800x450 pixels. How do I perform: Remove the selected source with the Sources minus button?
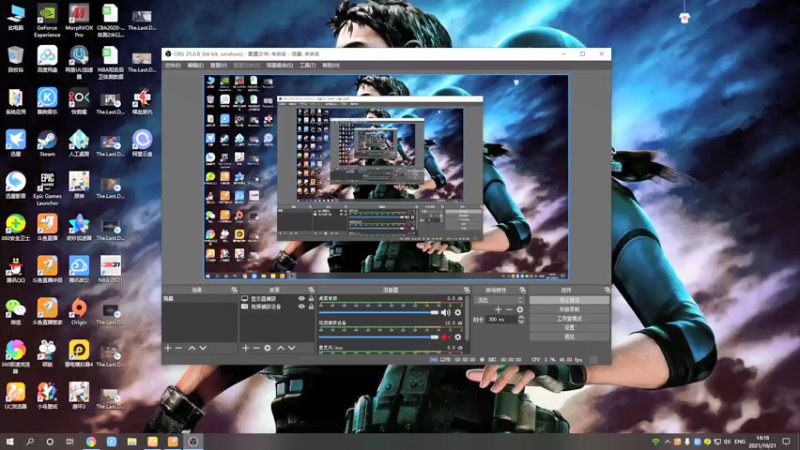[256, 348]
